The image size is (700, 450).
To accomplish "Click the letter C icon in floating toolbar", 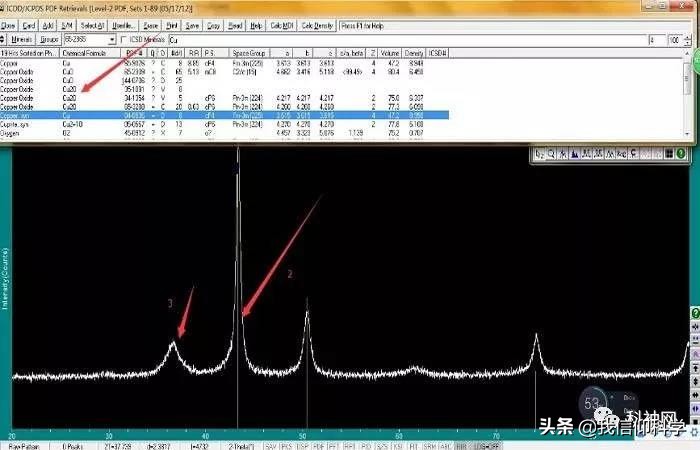I will pyautogui.click(x=633, y=154).
